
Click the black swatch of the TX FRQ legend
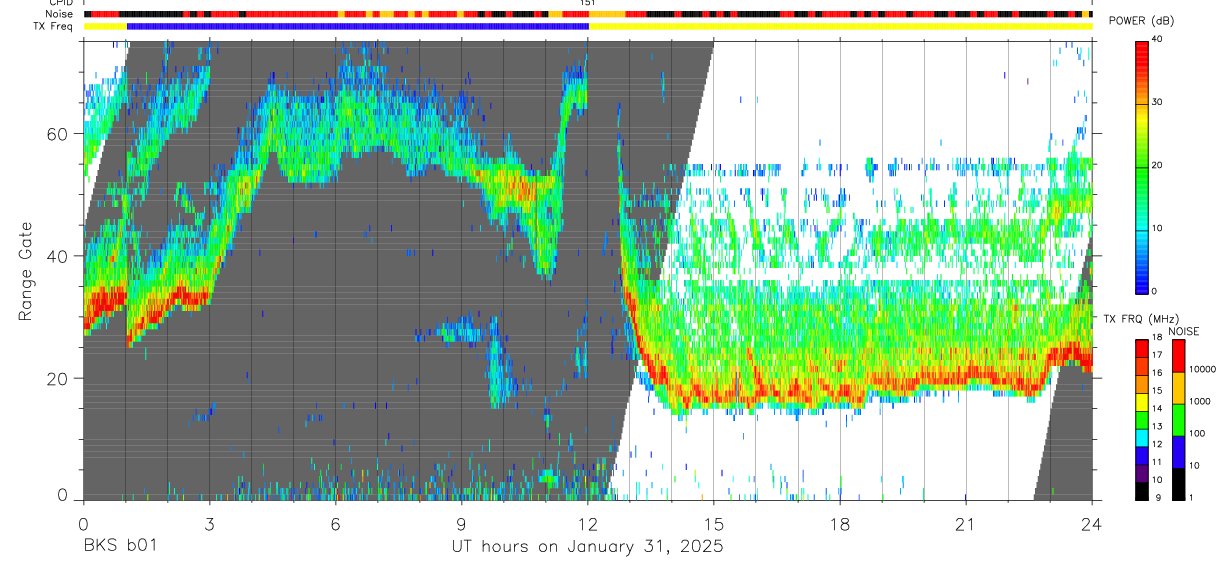pyautogui.click(x=1142, y=491)
